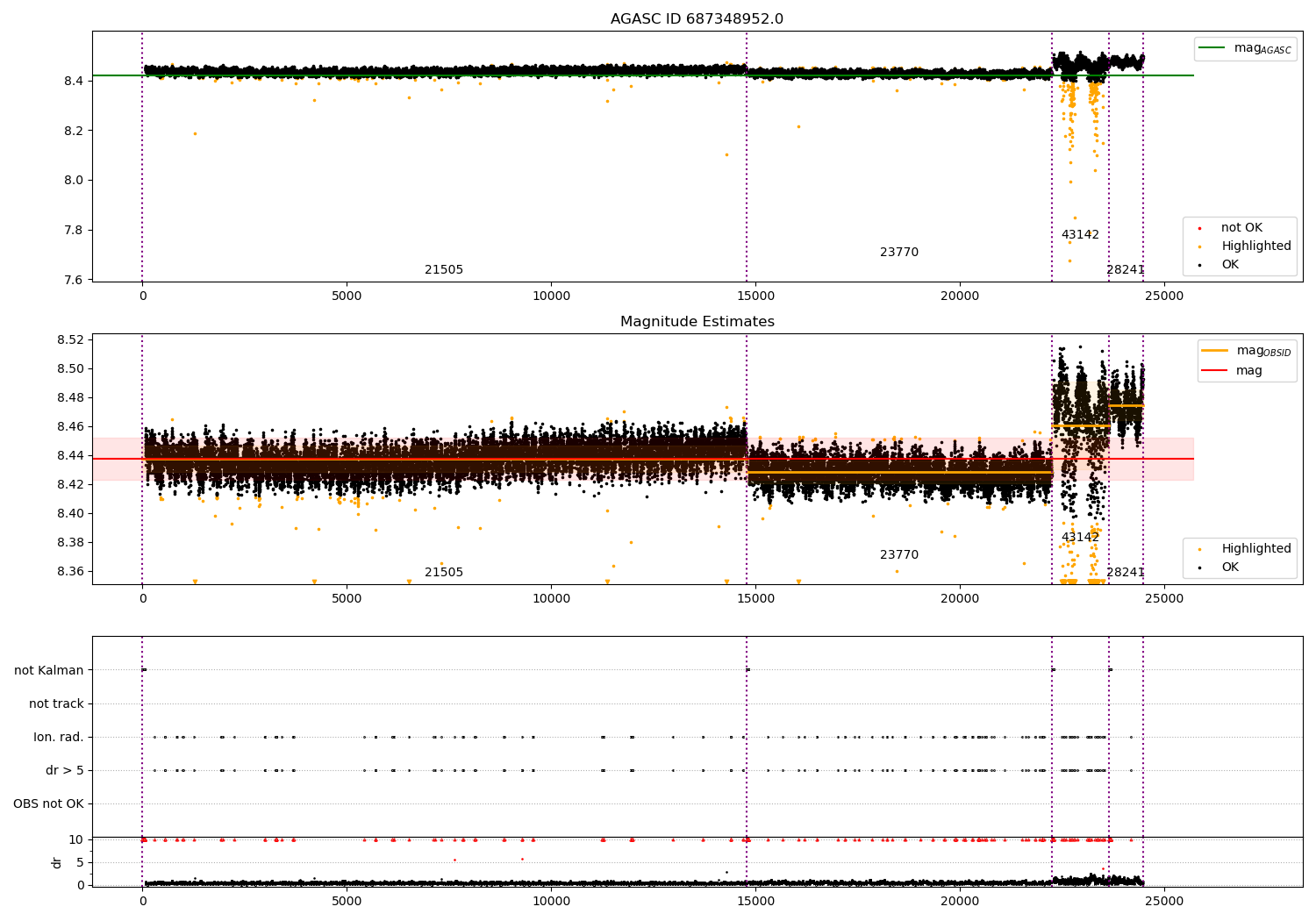
Task: Click the green mag AGASC legend line
Action: [x=1212, y=48]
